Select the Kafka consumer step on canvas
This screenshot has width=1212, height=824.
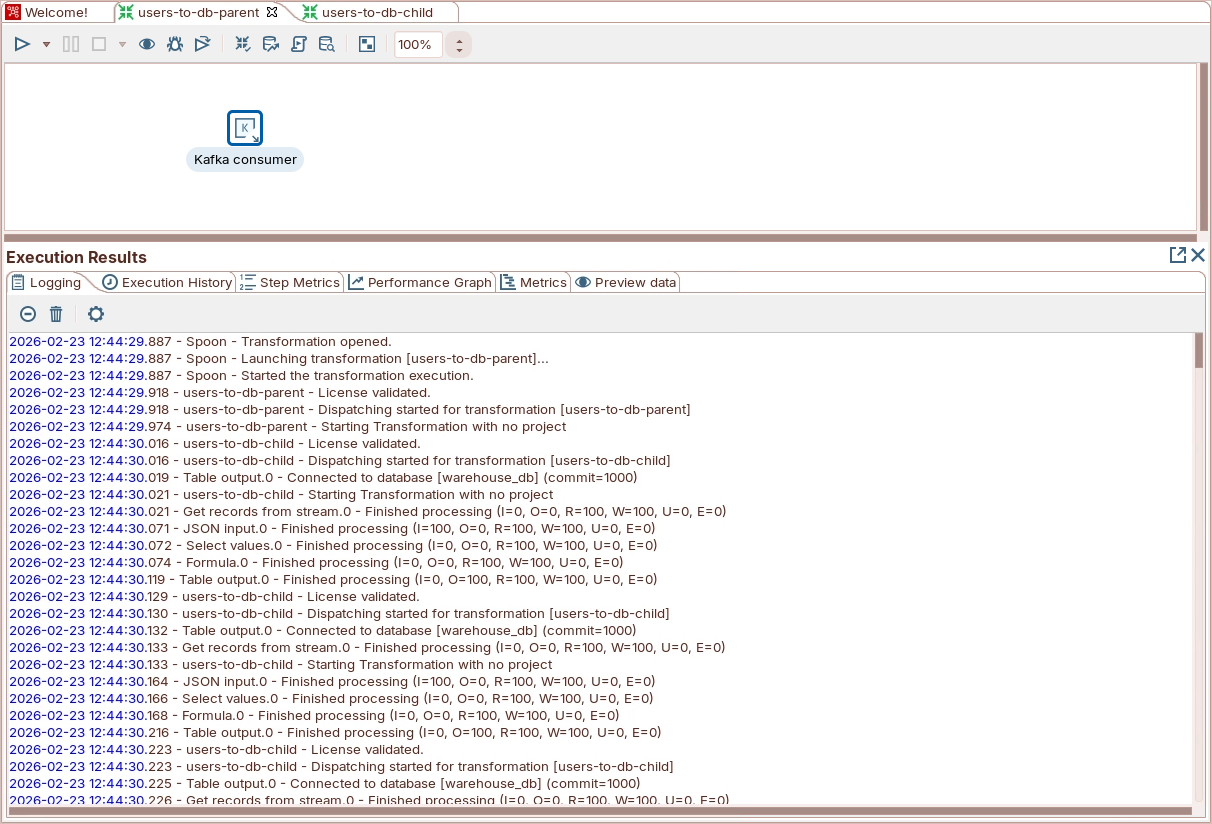[245, 128]
